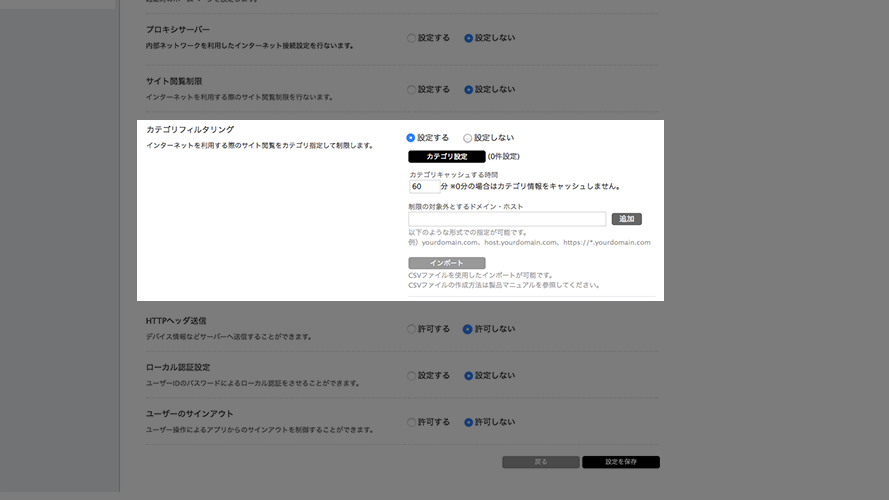Click the 制限の対象外とするドメイン・ホスト label
889x500 pixels.
pyautogui.click(x=465, y=206)
